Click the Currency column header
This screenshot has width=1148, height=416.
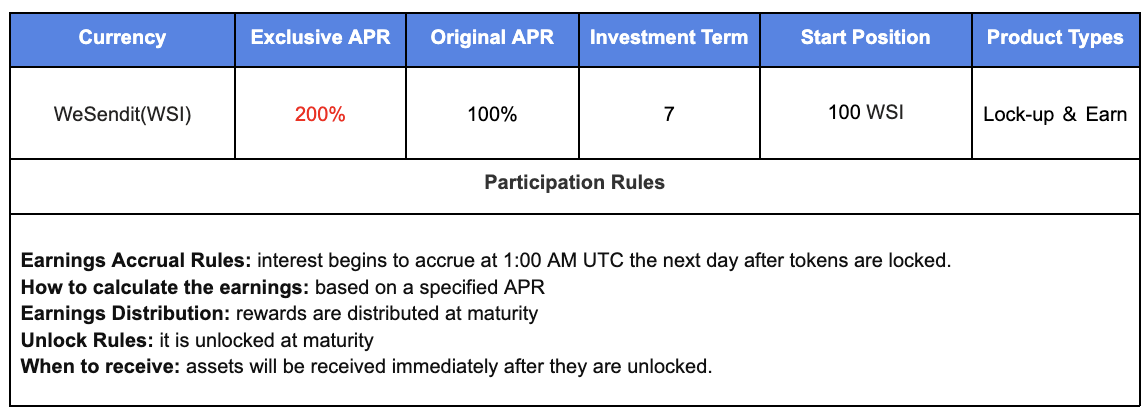tap(122, 38)
